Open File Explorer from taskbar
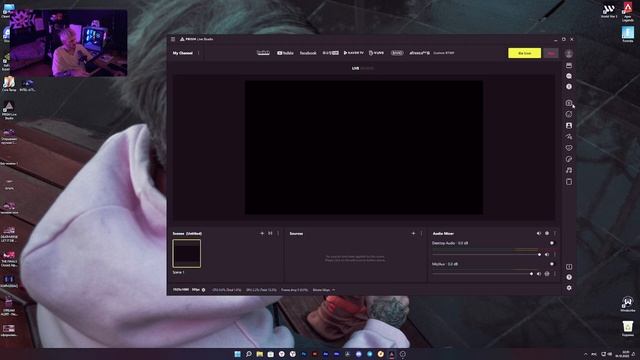This screenshot has height=360, width=640. click(x=260, y=354)
